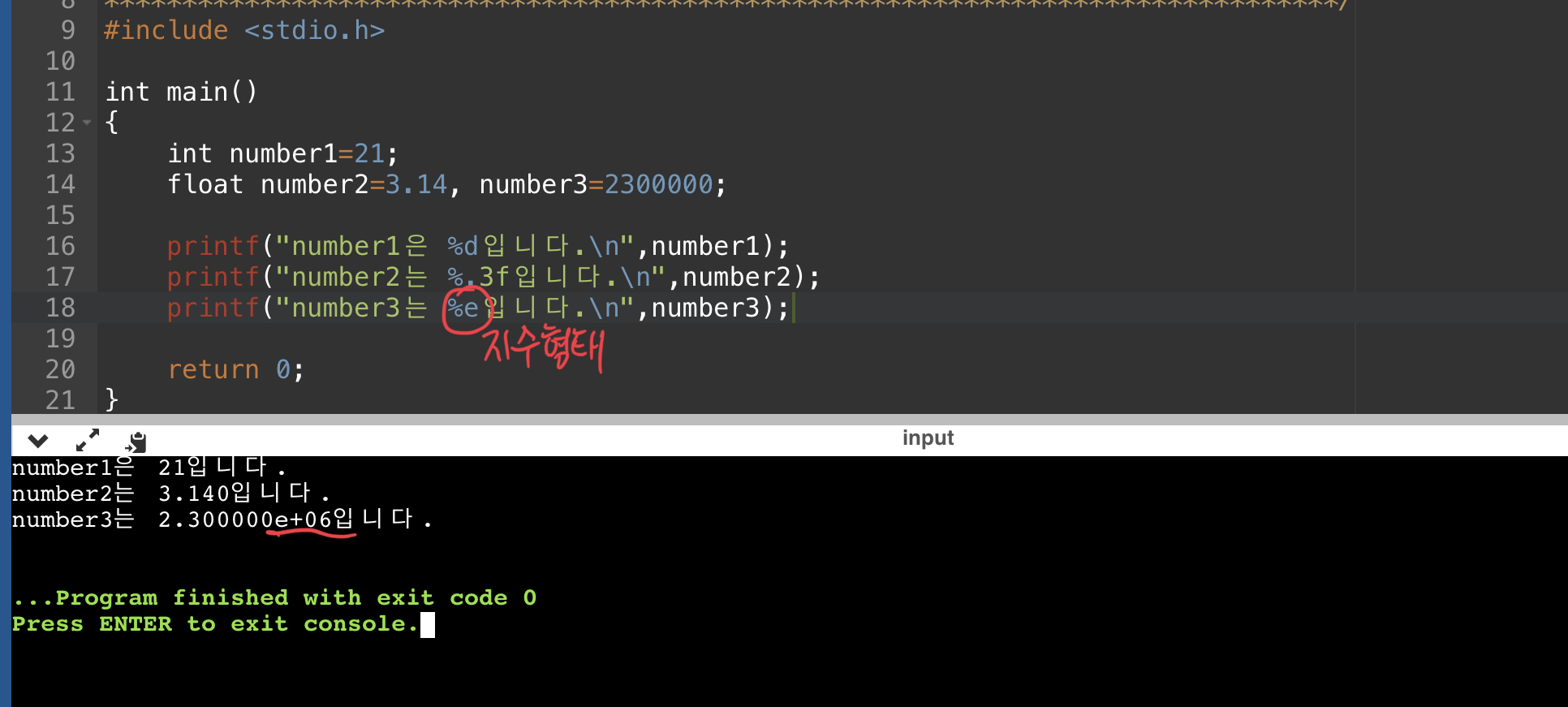Expand the console to full screen
Screen dimensions: 1568x707
pyautogui.click(x=88, y=440)
